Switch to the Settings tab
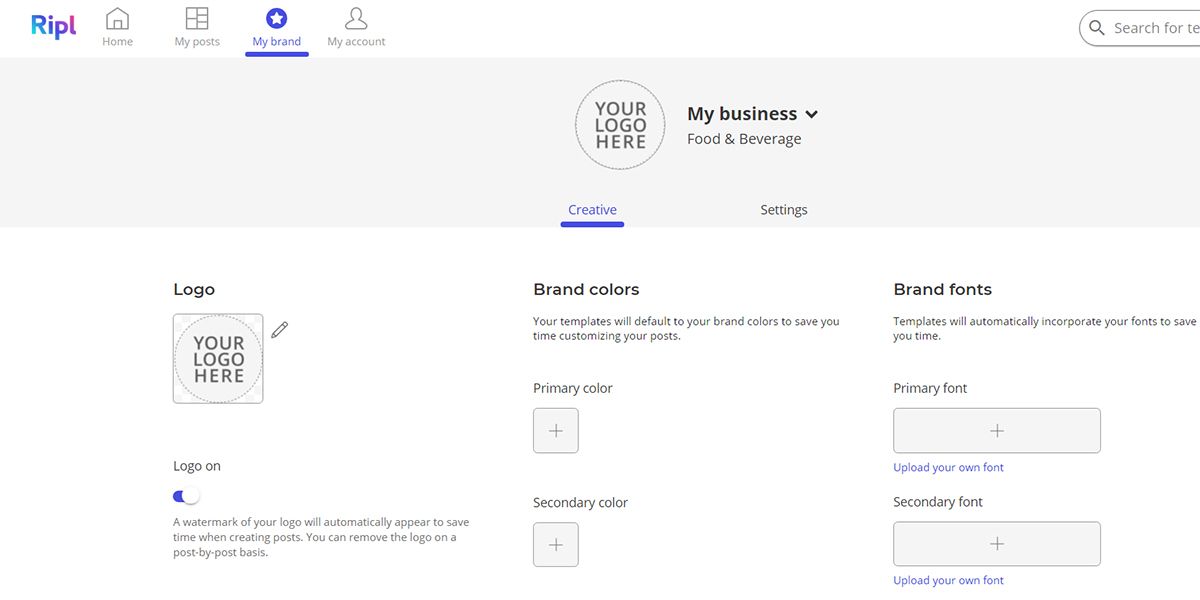Viewport: 1200px width, 600px height. (783, 209)
